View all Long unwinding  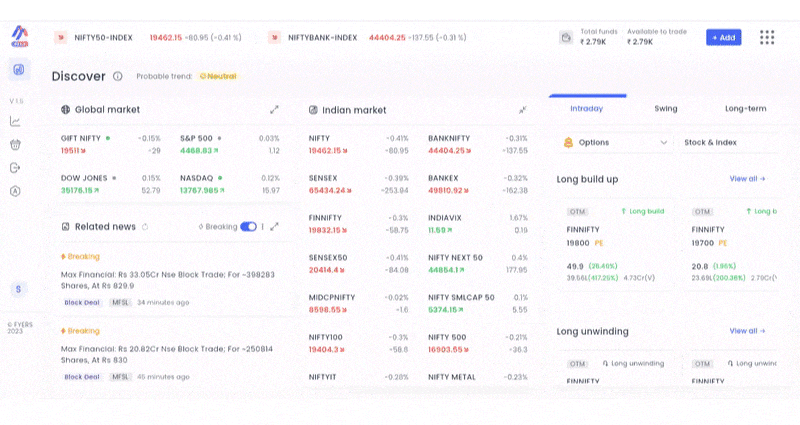coord(747,331)
